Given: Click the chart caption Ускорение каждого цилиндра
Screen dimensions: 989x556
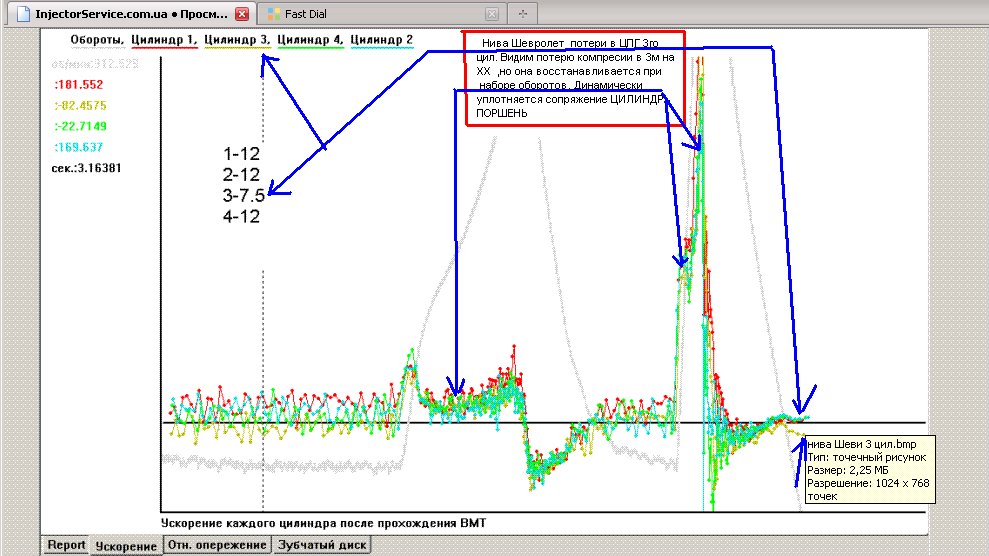Looking at the screenshot, I should [323, 523].
